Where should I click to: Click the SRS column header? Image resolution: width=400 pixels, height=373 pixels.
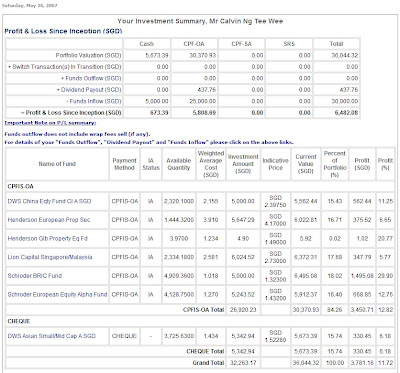point(289,44)
